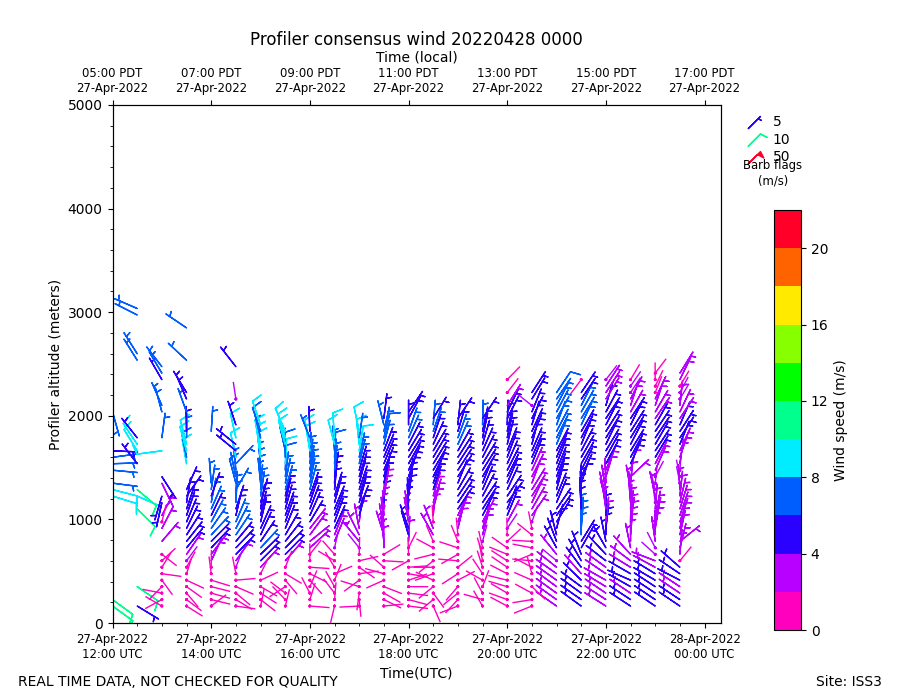Click the "11:00 PDT" top axis tick label
Image resolution: width=900 pixels, height=700 pixels.
point(408,73)
